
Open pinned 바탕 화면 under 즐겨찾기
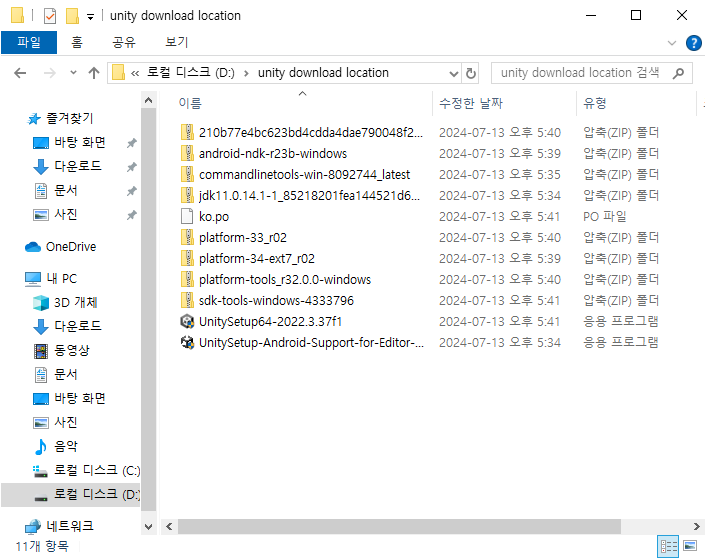coord(70,143)
